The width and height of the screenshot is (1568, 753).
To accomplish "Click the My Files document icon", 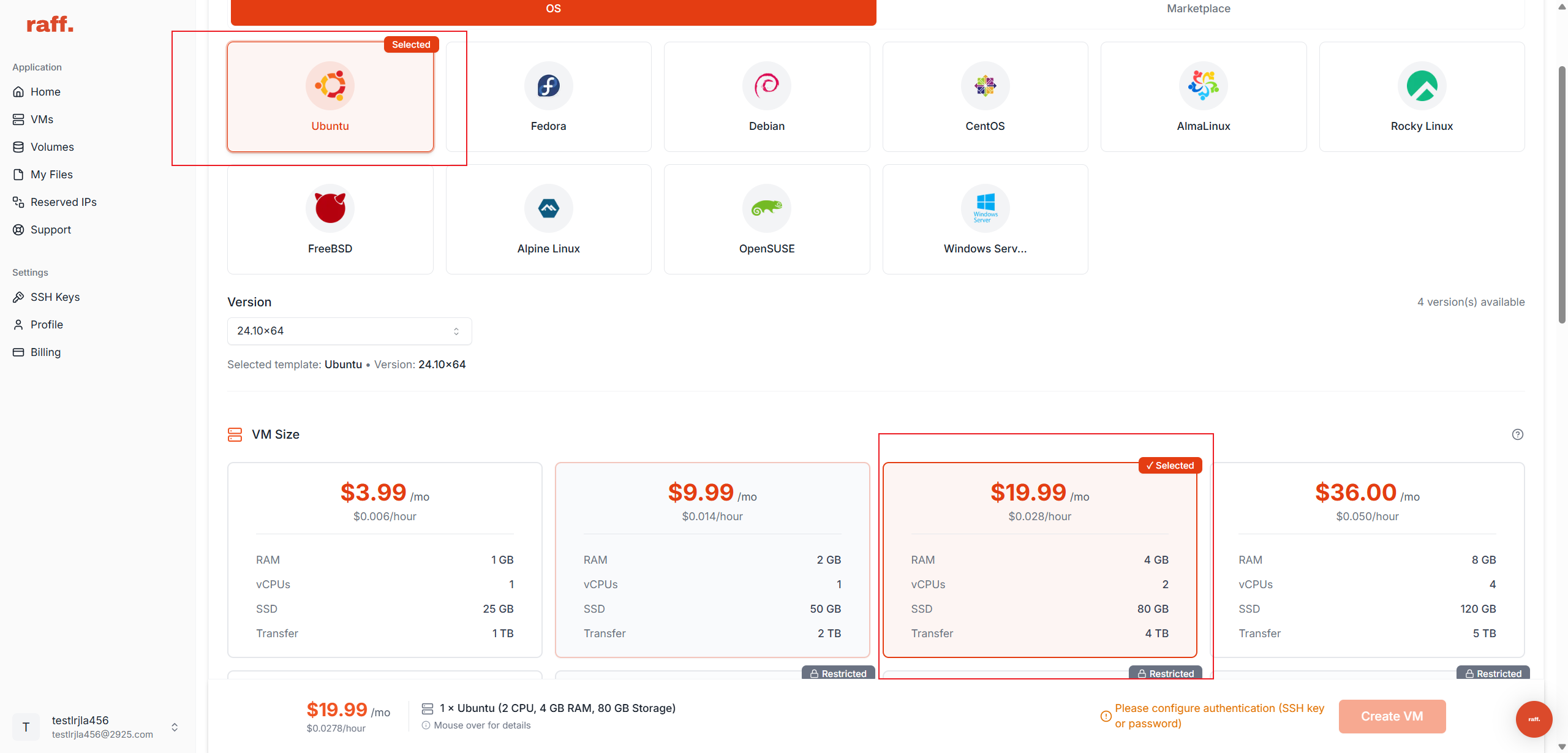I will tap(19, 175).
